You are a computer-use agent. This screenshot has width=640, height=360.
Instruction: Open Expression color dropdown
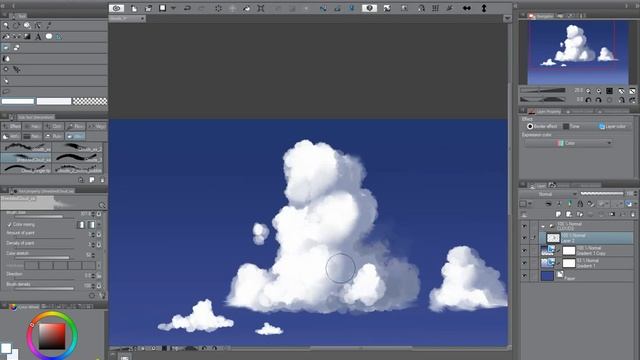click(568, 143)
